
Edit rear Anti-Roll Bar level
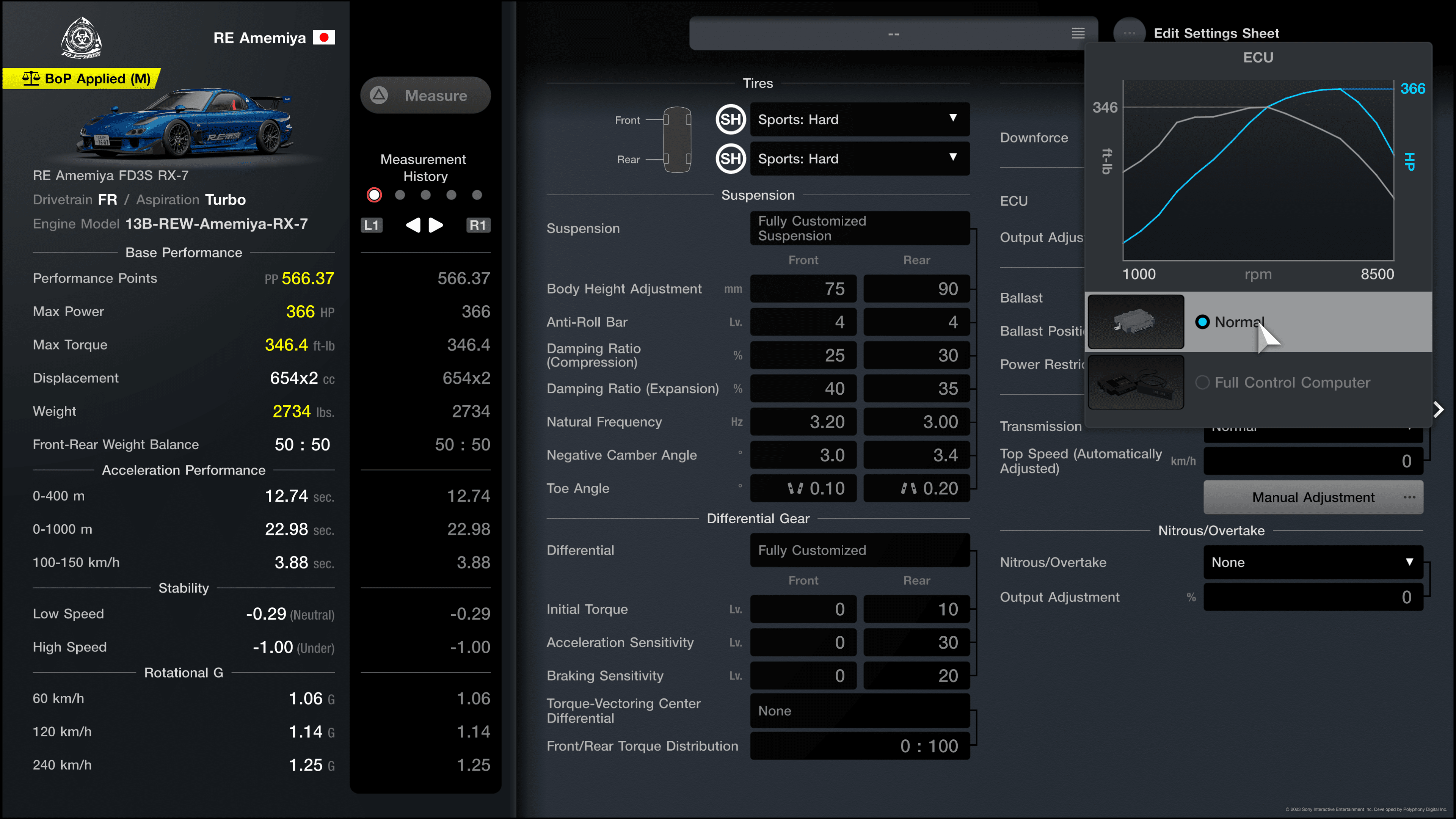pyautogui.click(x=916, y=322)
